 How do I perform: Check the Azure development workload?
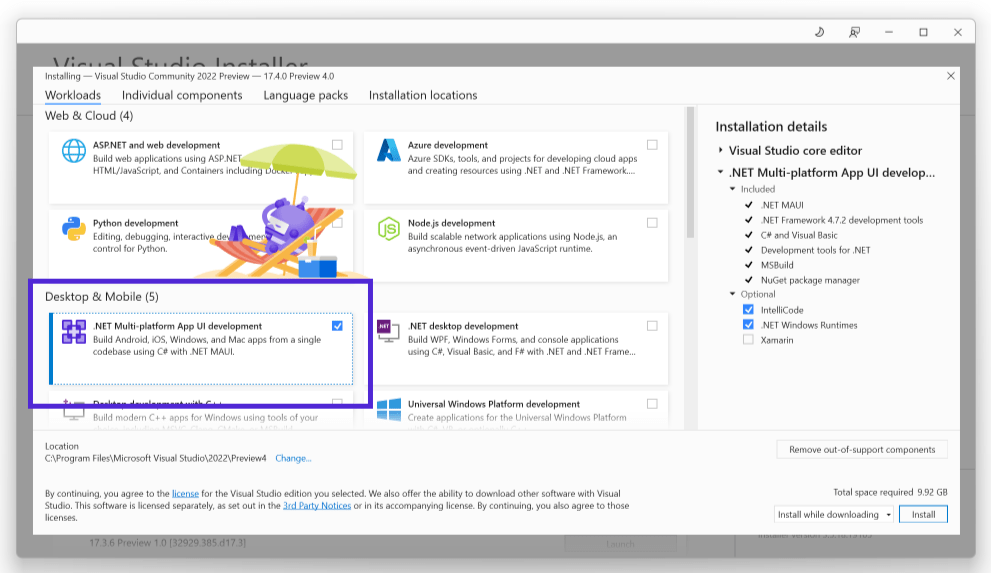point(652,145)
